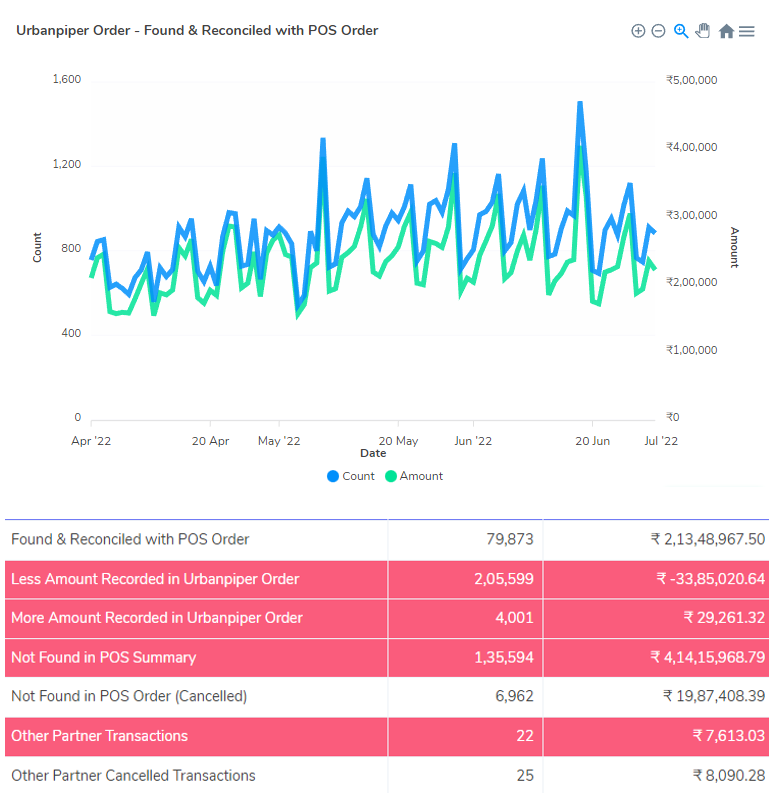Viewport: 769px width, 793px height.
Task: Click the ₹3,00,000 amount axis label
Action: point(692,215)
